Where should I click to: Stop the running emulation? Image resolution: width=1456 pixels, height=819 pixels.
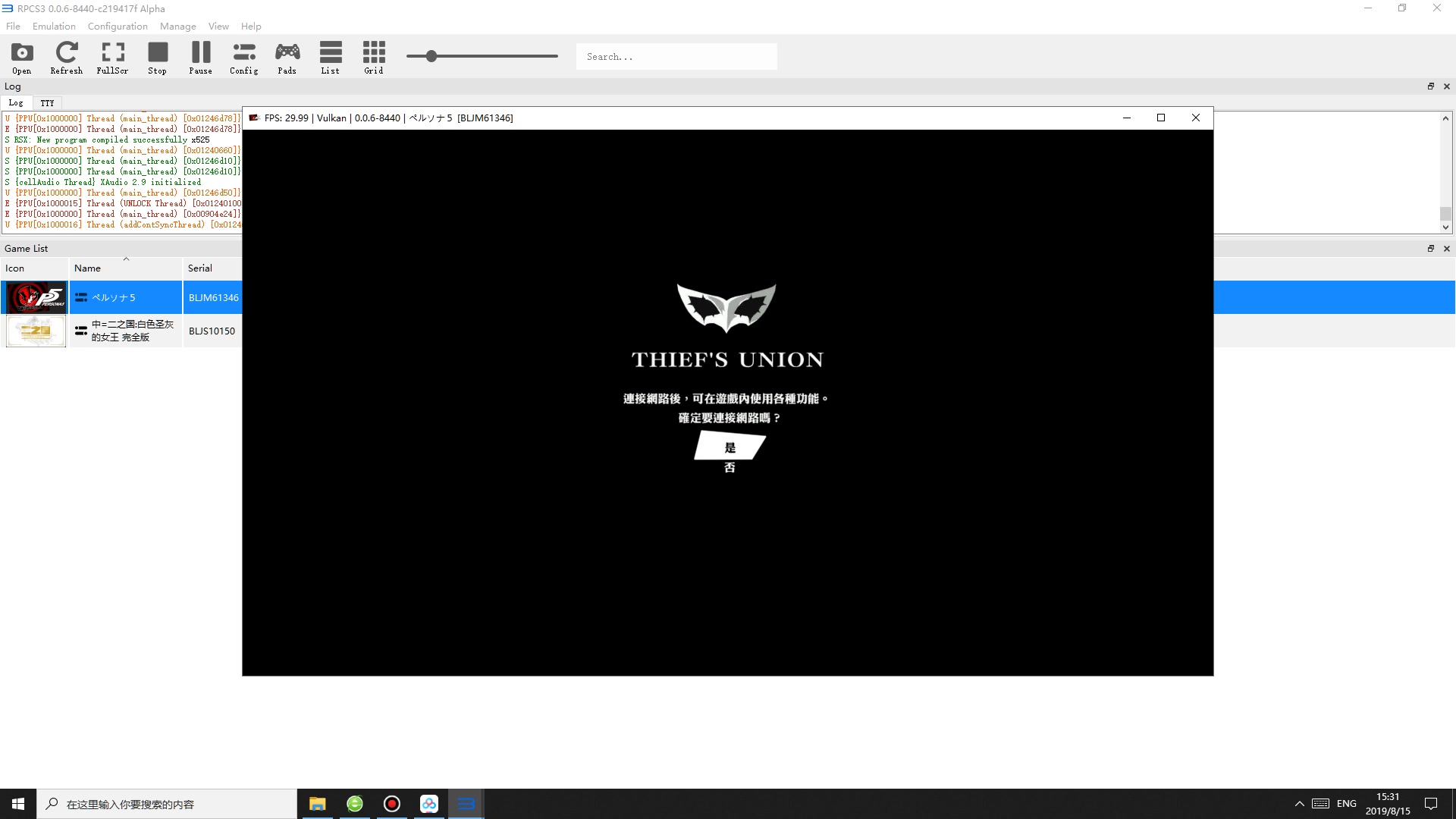(157, 56)
